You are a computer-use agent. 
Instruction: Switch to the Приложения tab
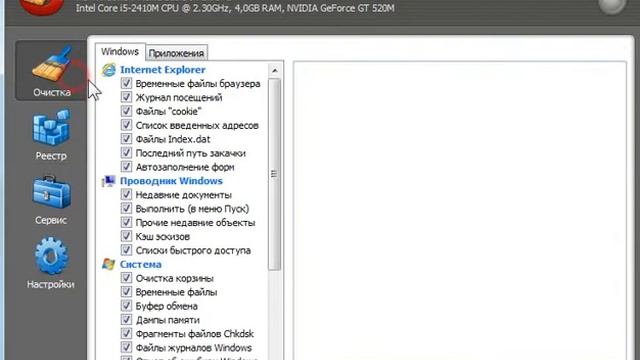click(176, 53)
